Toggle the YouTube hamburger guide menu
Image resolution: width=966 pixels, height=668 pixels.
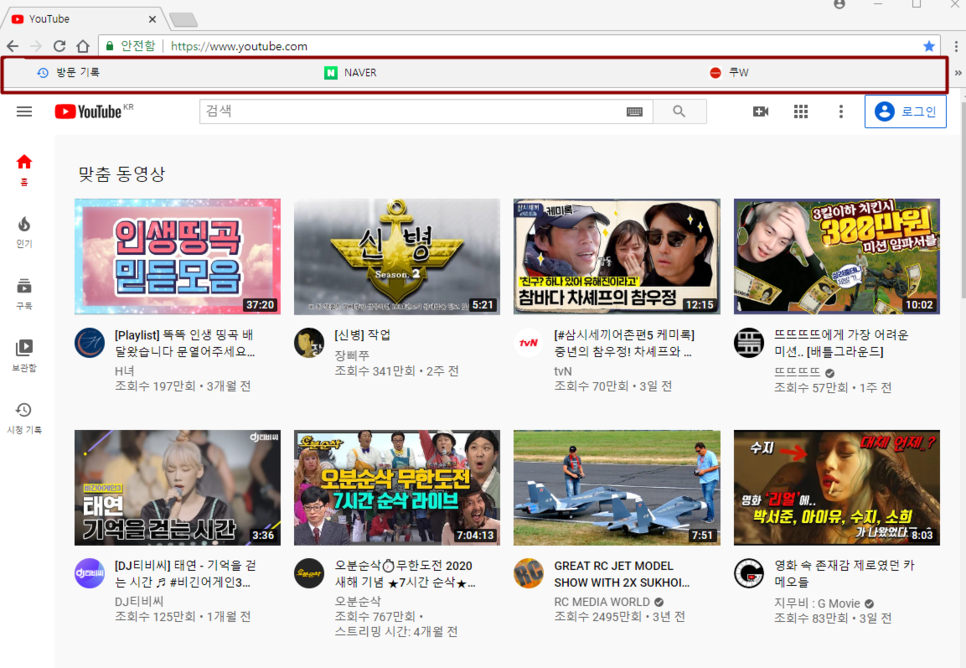(24, 112)
